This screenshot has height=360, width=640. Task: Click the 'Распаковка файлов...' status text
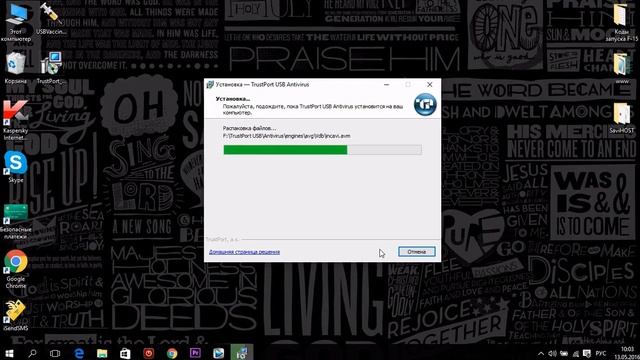point(249,128)
